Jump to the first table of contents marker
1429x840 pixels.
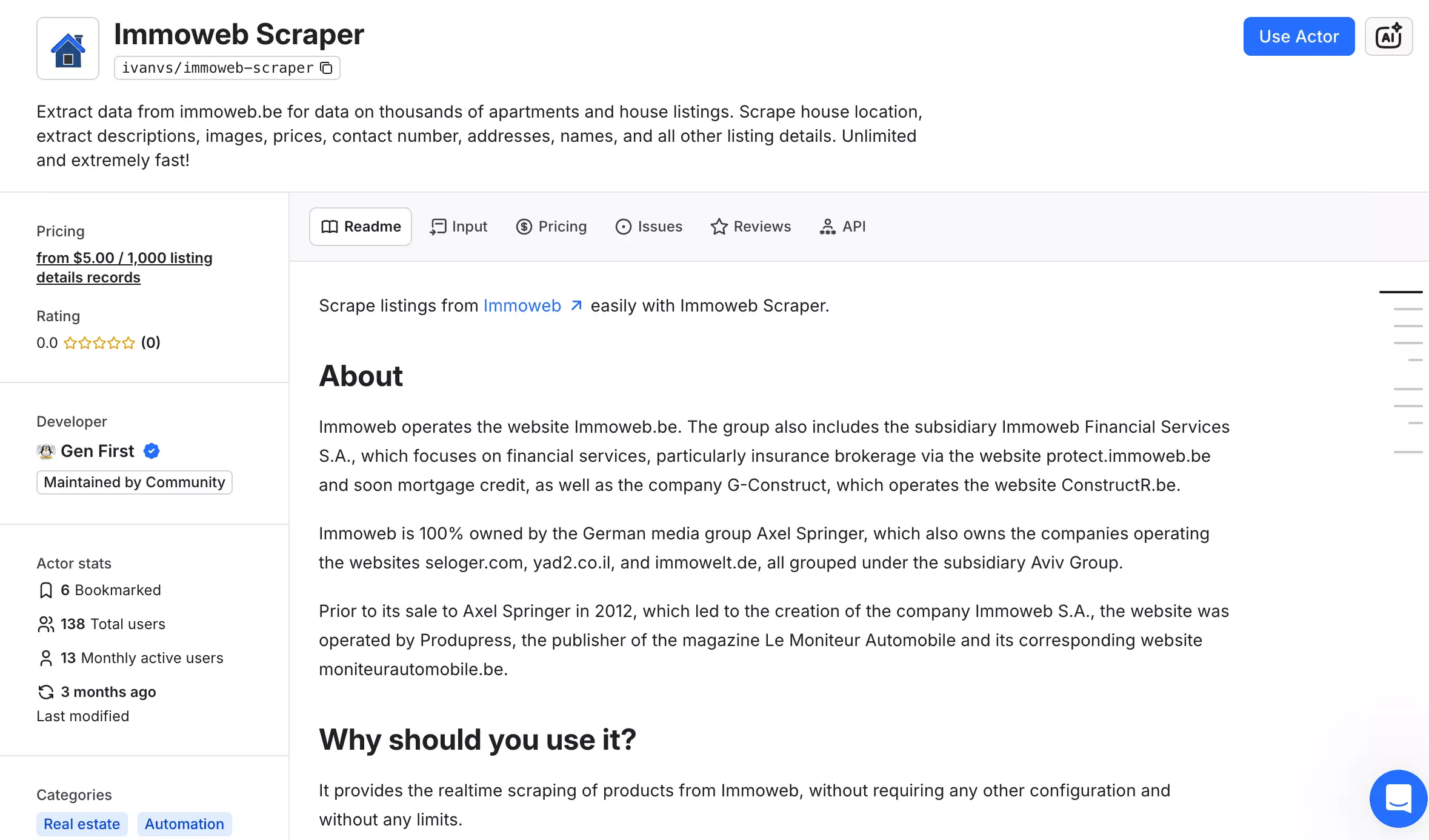[x=1401, y=292]
